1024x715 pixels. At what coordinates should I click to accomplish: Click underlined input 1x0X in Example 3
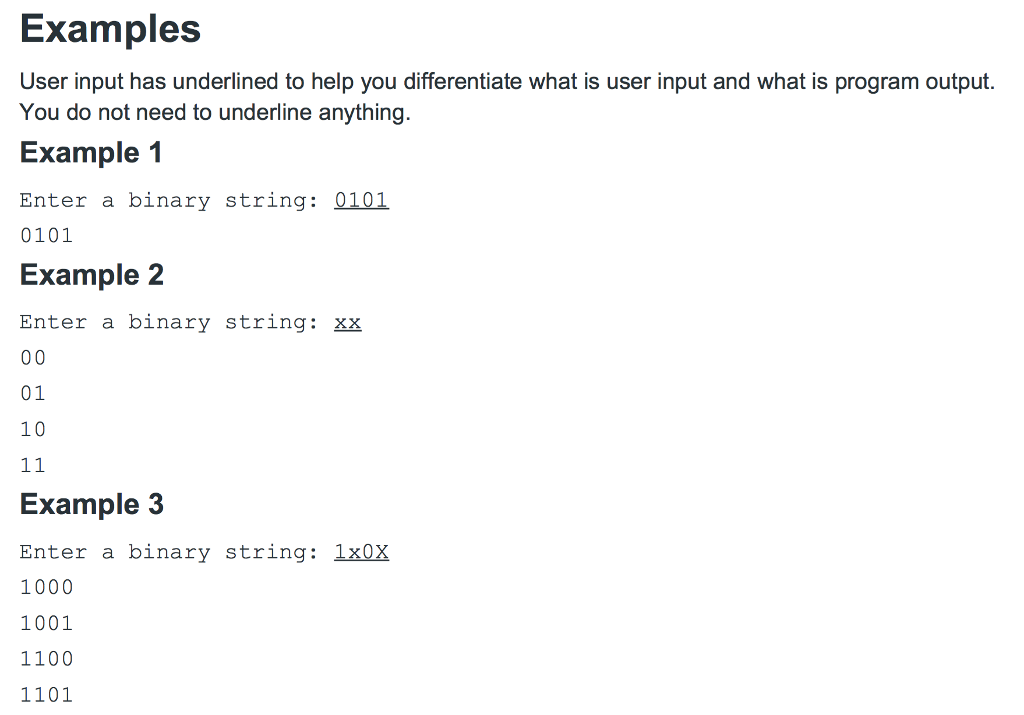361,552
